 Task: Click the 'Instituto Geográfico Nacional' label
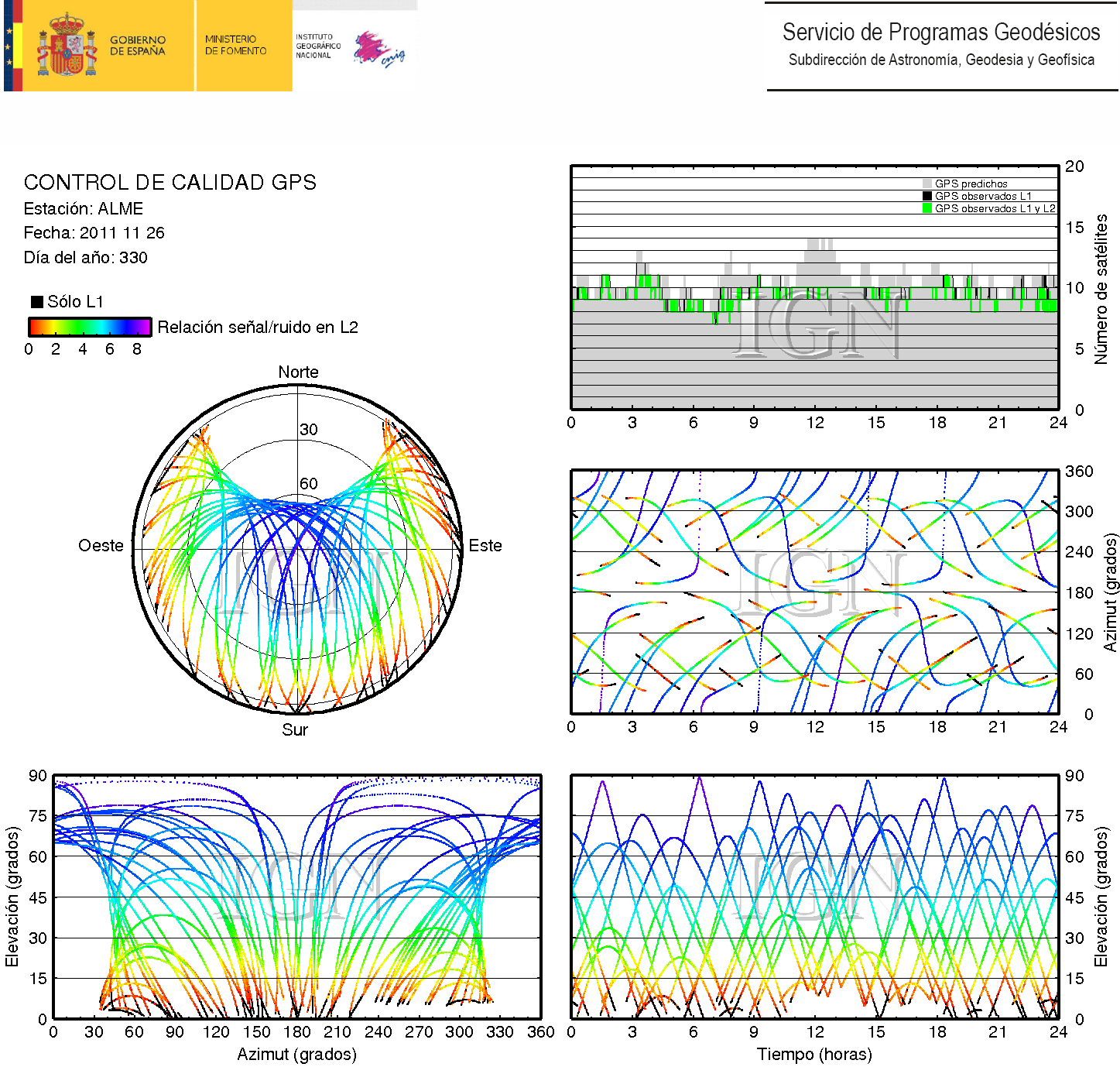pyautogui.click(x=317, y=46)
